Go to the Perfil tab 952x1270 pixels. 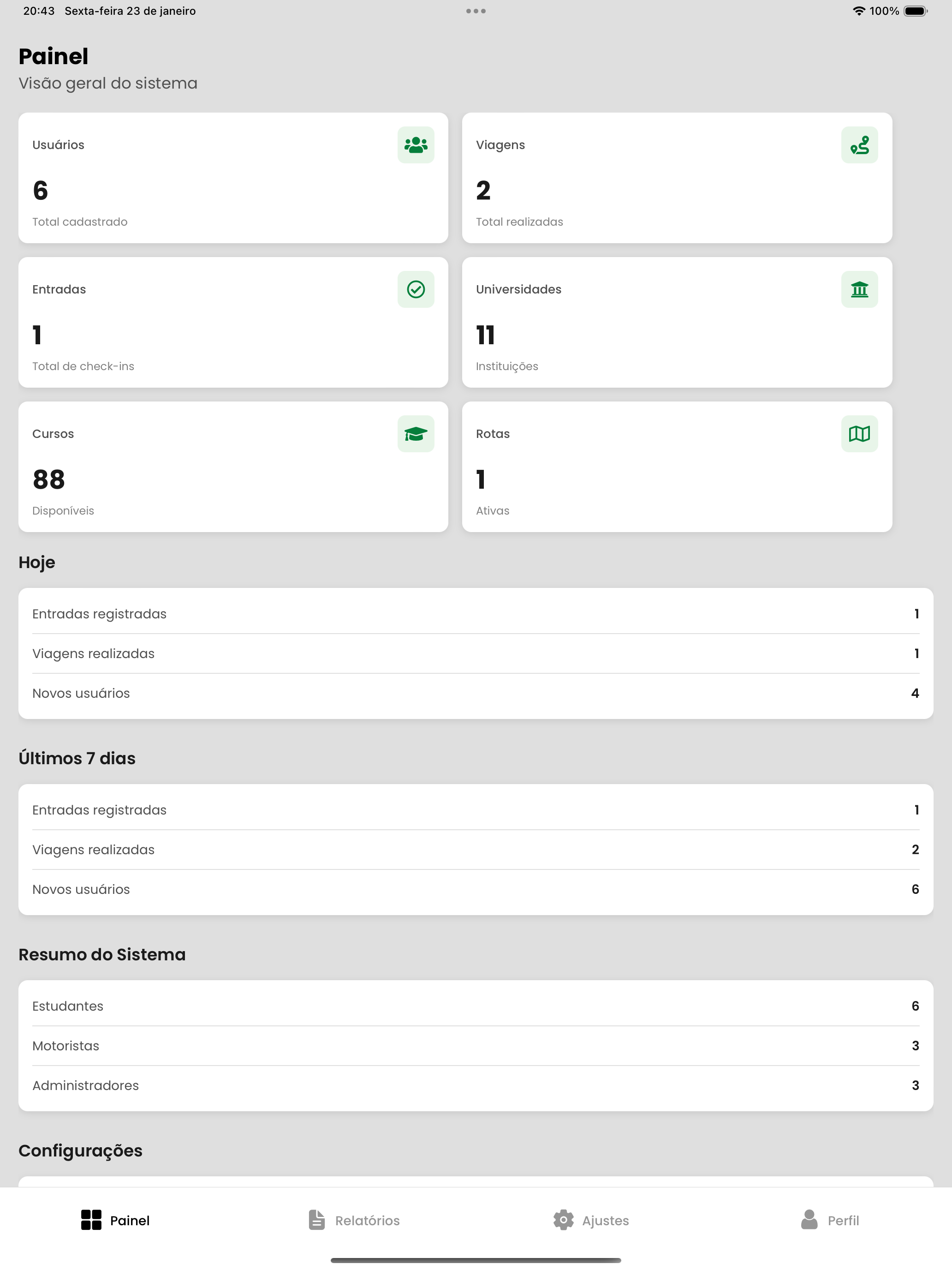point(829,1220)
